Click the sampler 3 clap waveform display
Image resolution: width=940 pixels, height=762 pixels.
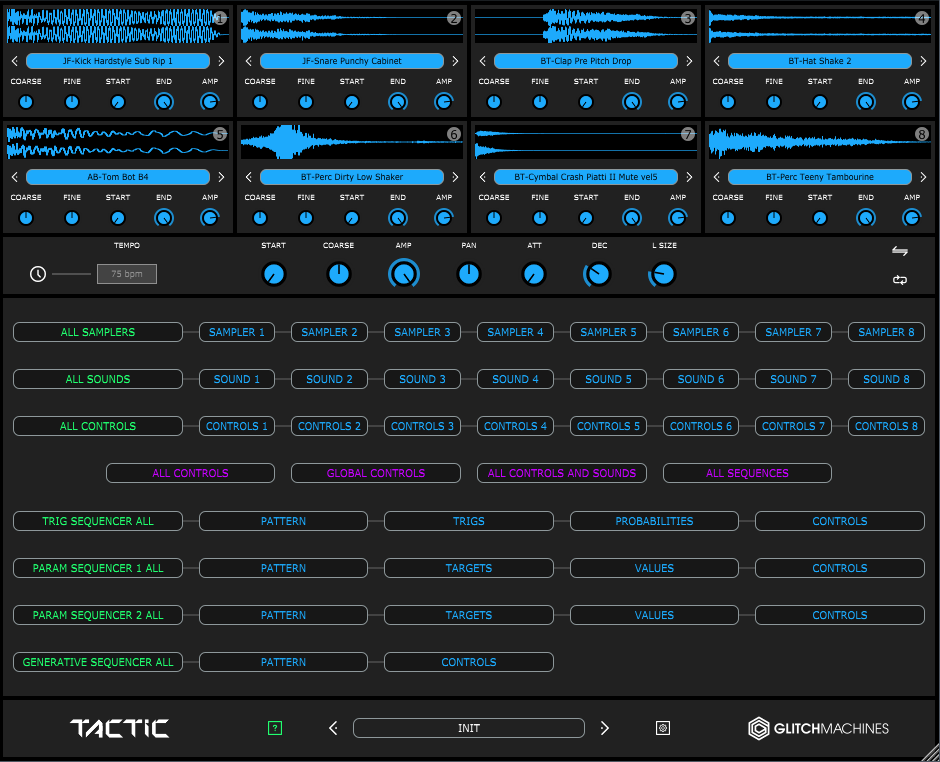click(x=586, y=26)
